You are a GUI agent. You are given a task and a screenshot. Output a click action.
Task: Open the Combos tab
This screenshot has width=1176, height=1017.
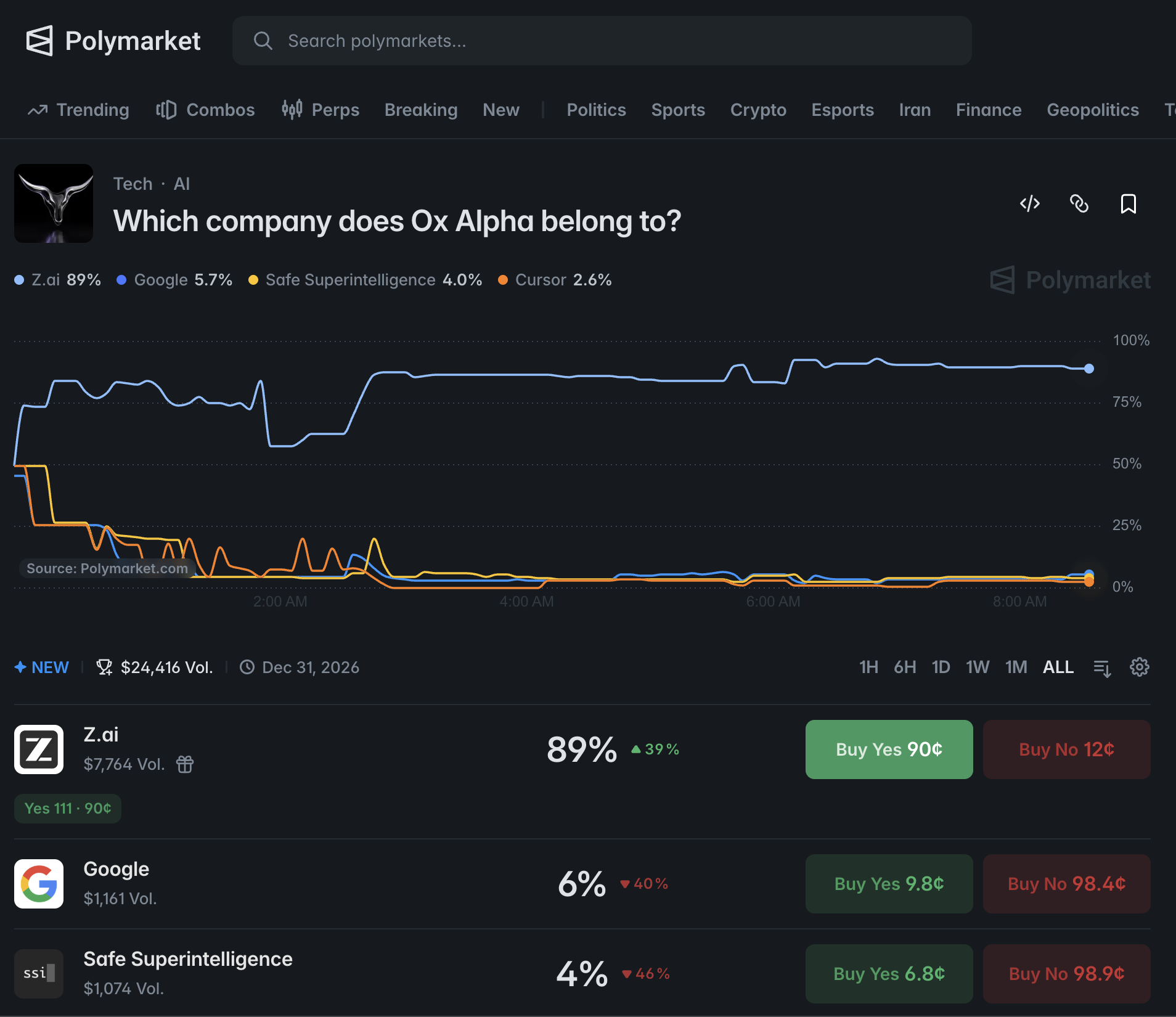point(205,110)
